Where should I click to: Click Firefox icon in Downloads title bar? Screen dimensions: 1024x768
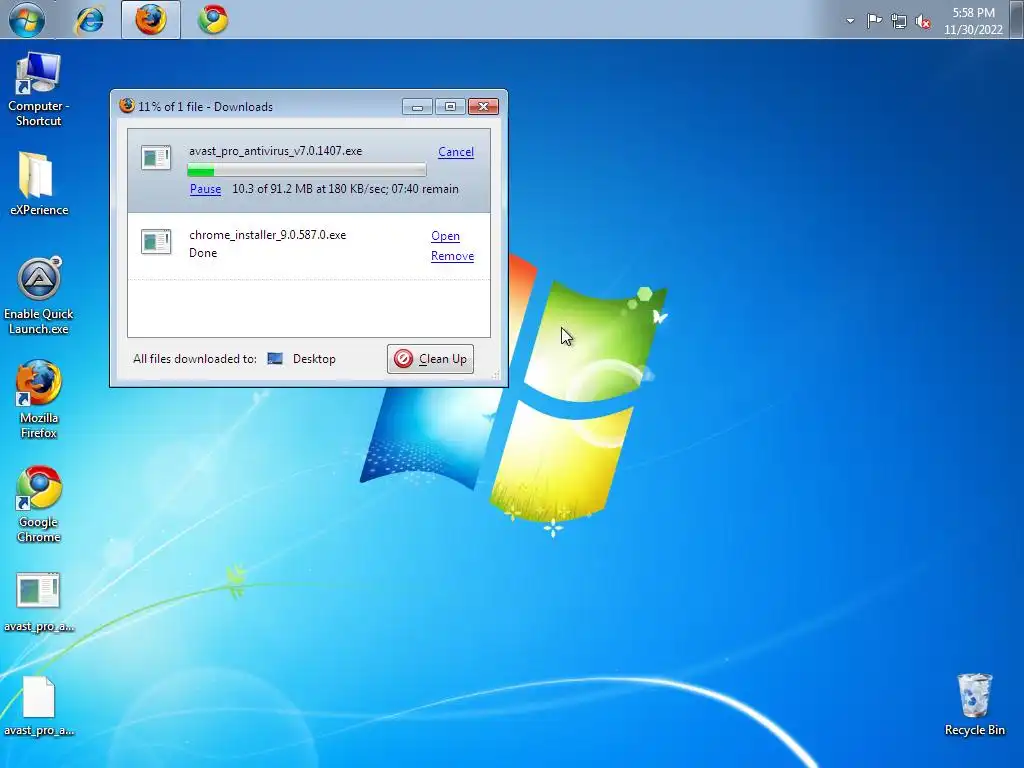127,105
